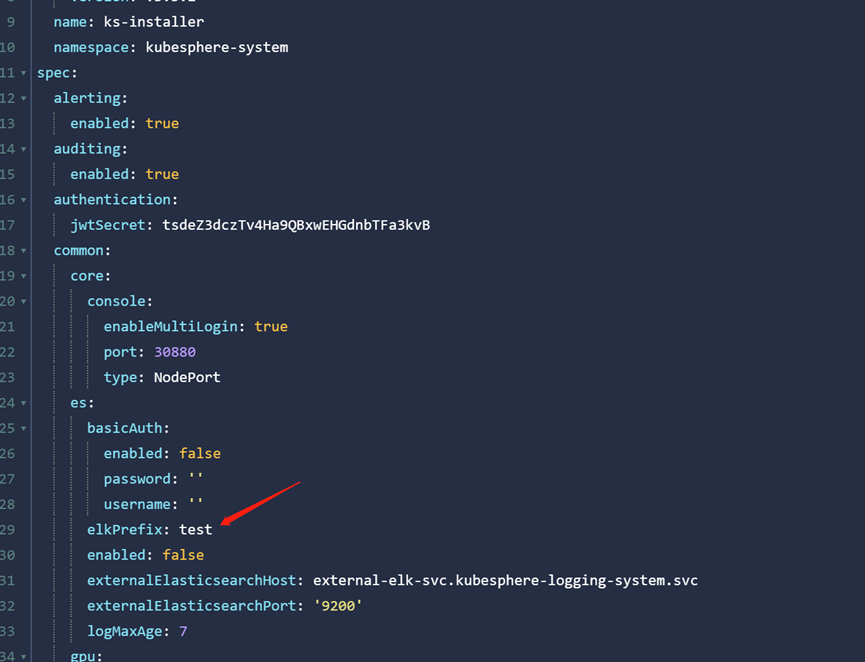The height and width of the screenshot is (662, 865).
Task: Click the spec key
Action: click(x=54, y=73)
